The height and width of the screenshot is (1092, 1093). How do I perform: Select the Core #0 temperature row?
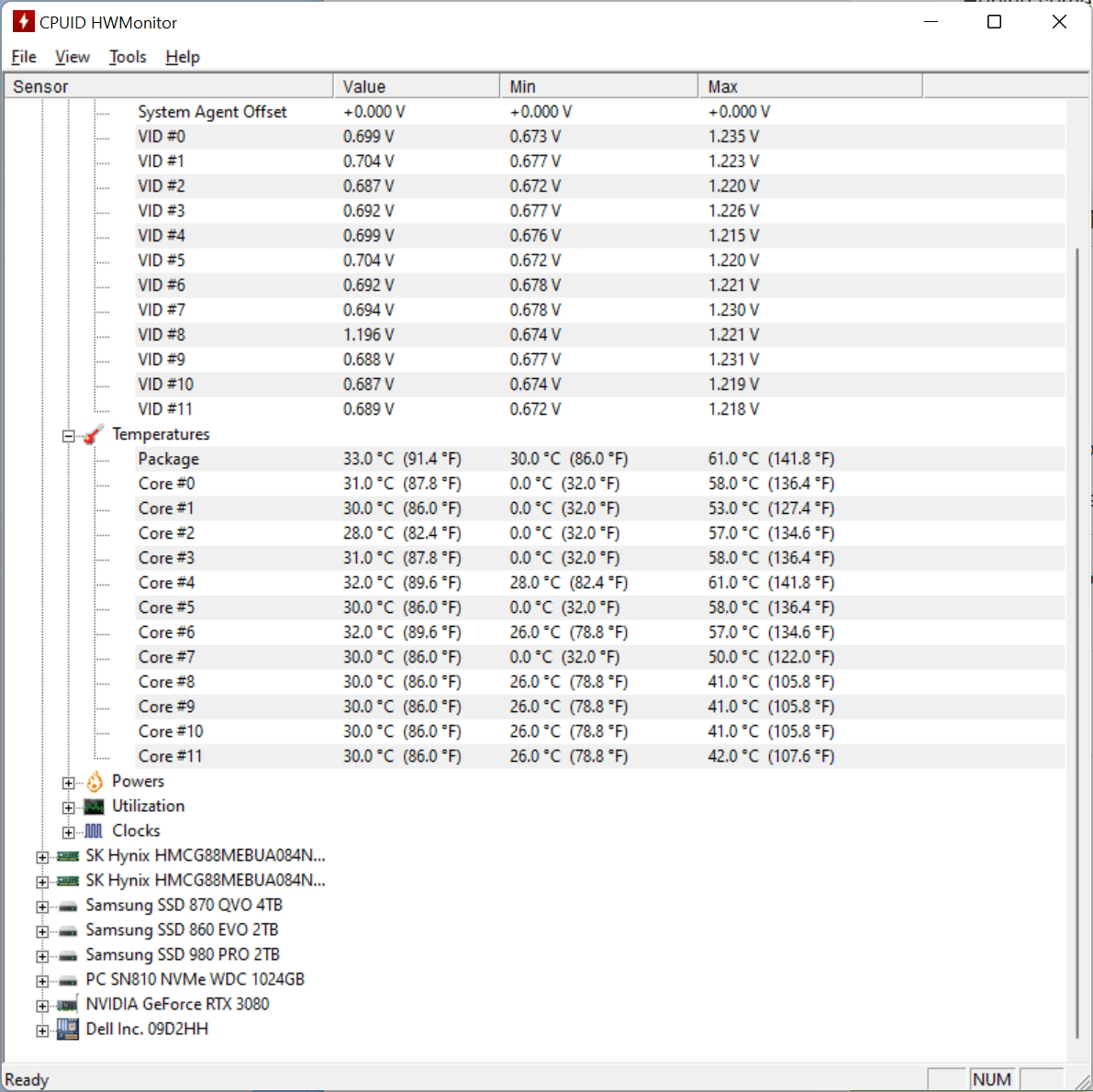click(x=600, y=484)
